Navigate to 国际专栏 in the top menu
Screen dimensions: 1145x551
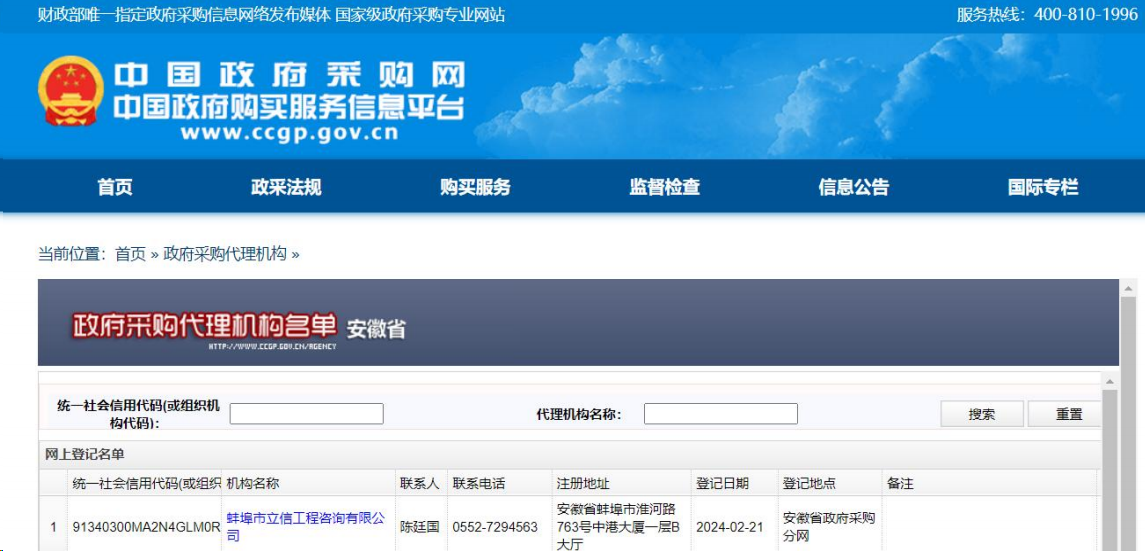pos(1043,187)
